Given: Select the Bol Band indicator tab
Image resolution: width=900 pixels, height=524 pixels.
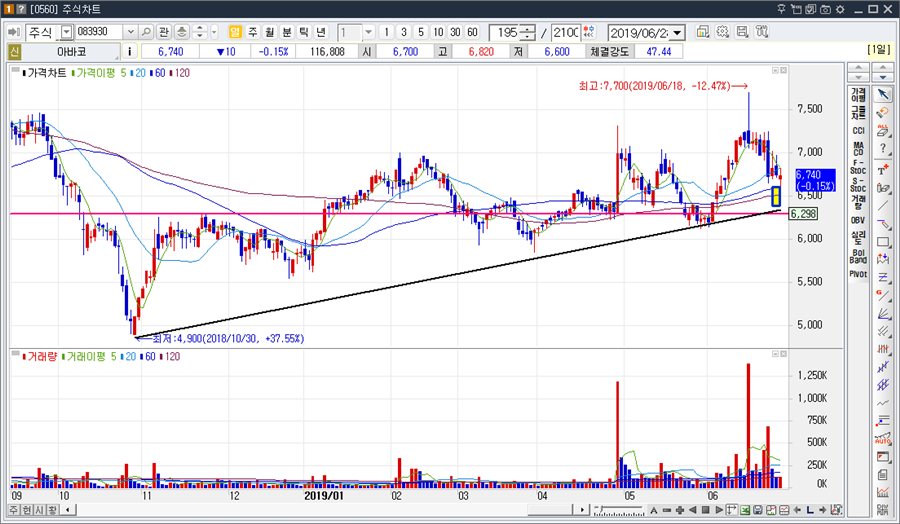Looking at the screenshot, I should (858, 256).
